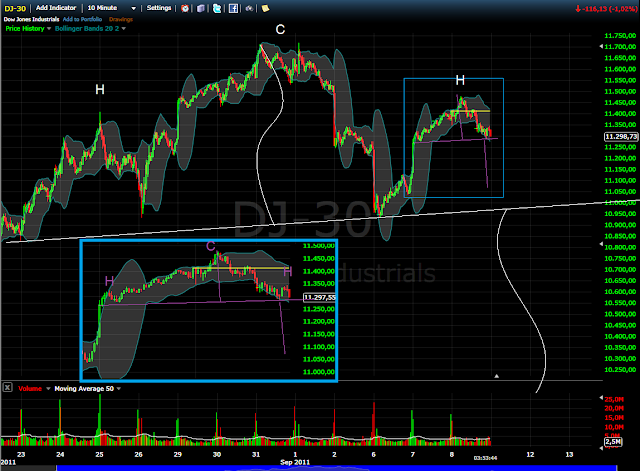The width and height of the screenshot is (640, 471).
Task: Click Dow Jones Industrials name text
Action: [x=31, y=19]
